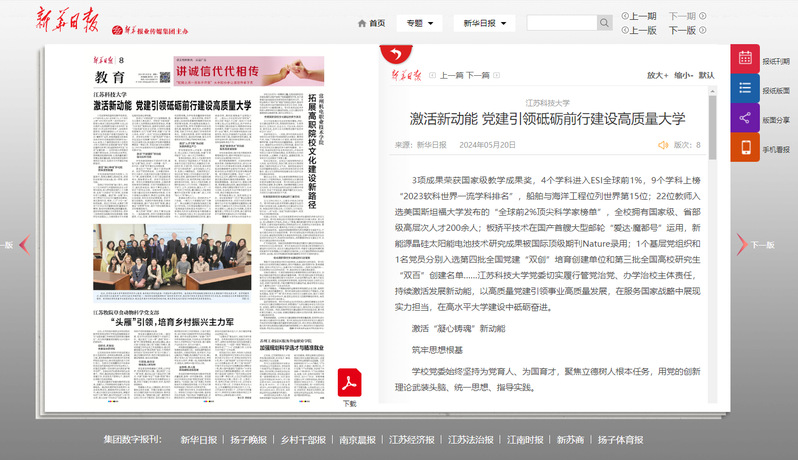The image size is (798, 460).
Task: Click the purple 版面分享 share icon
Action: (x=745, y=118)
